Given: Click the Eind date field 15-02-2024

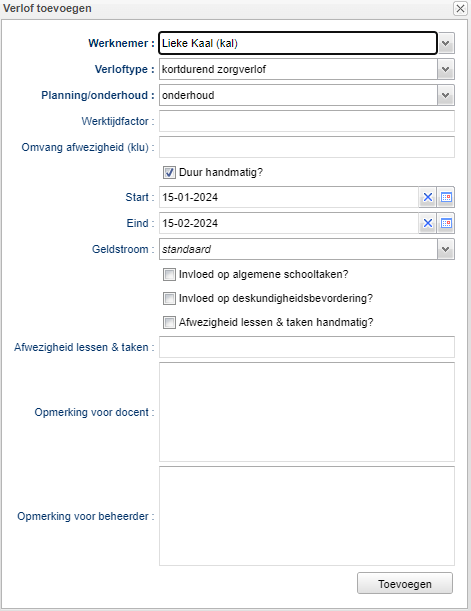Looking at the screenshot, I should pos(289,223).
